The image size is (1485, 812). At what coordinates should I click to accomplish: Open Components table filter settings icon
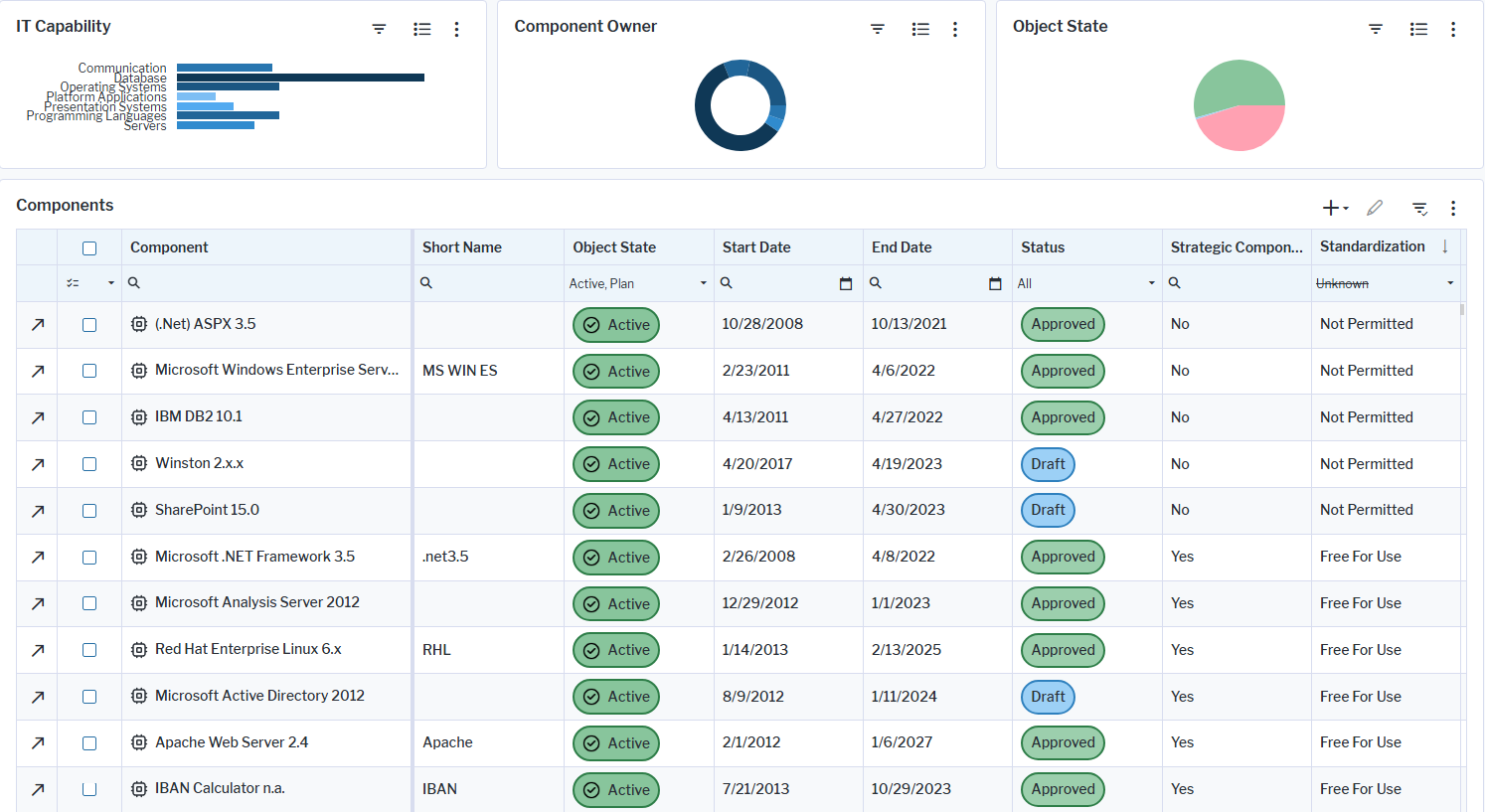click(x=1419, y=208)
